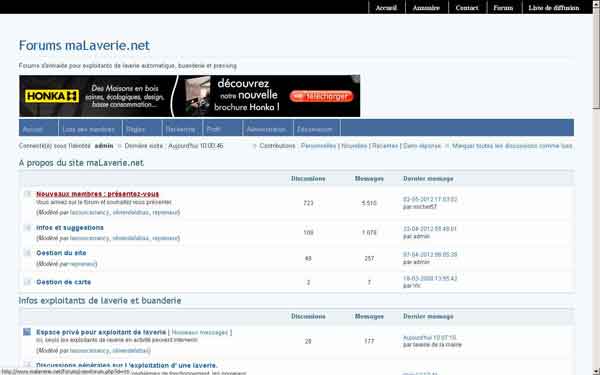
Task: Click the Infos et suggestions forum status icon
Action: pos(27,228)
